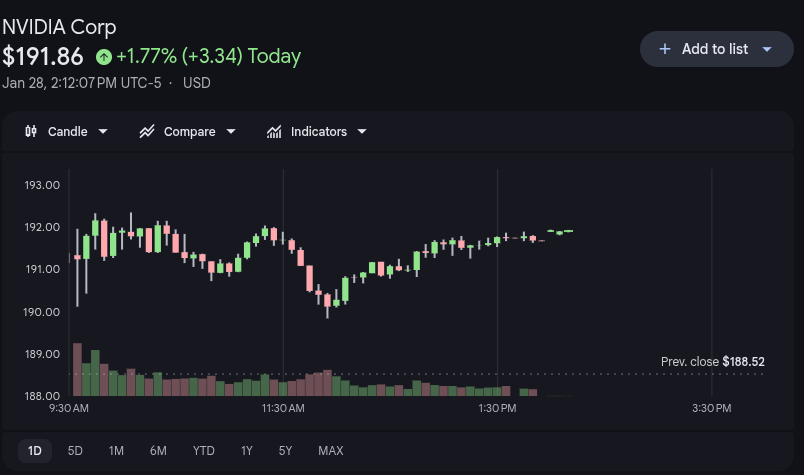
Task: Expand the Candle chart type dropdown arrow
Action: [x=103, y=131]
